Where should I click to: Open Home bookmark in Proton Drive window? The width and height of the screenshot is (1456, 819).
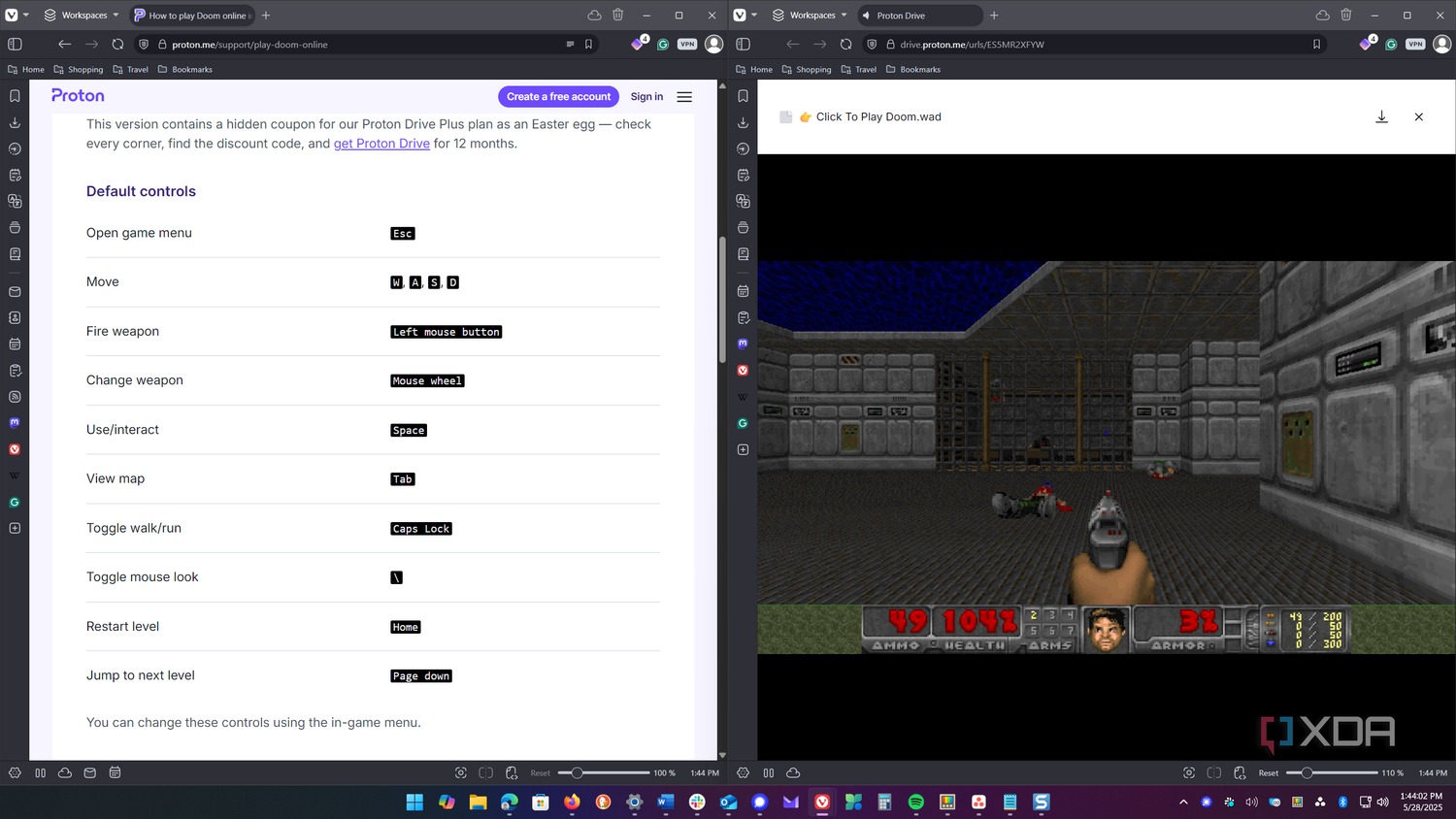pos(754,69)
